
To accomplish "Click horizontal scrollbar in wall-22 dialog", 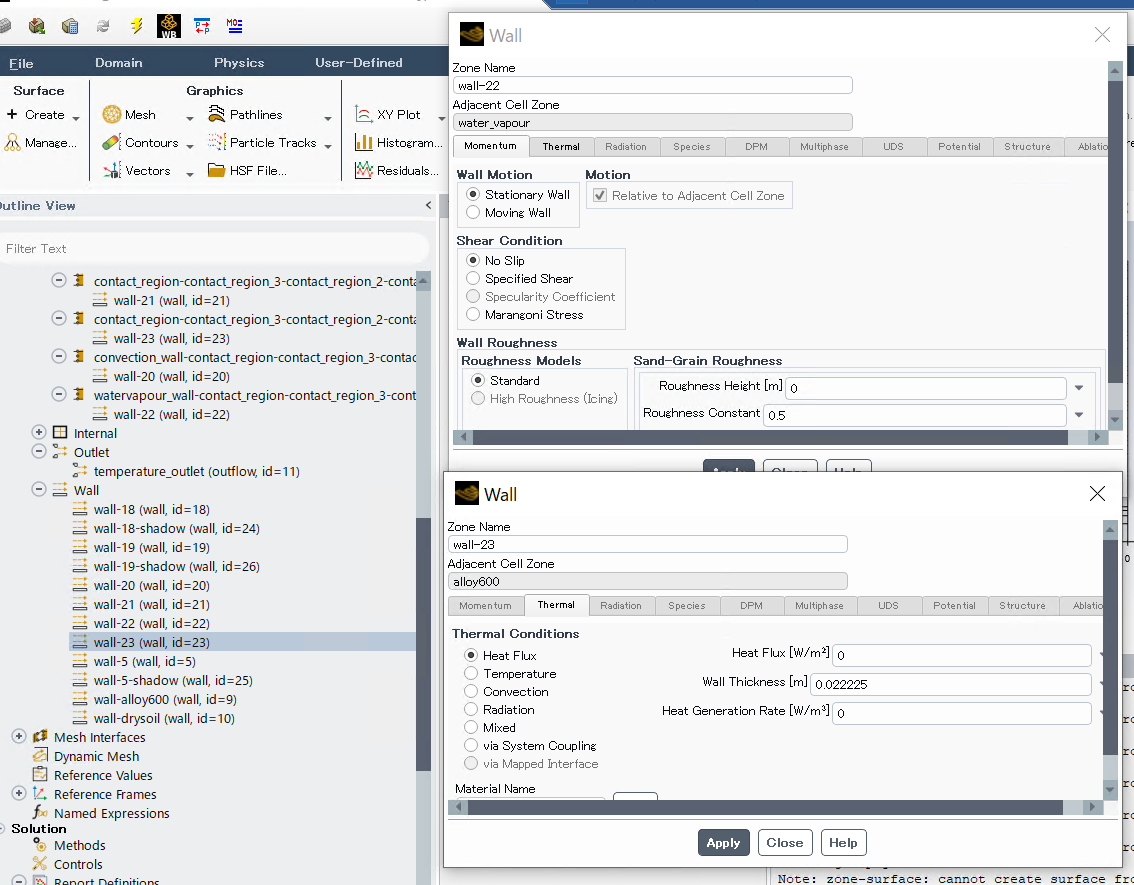I will [770, 437].
